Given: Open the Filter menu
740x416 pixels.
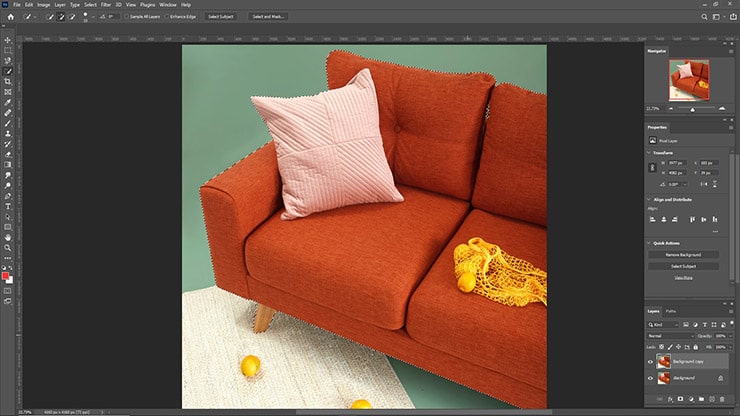Looking at the screenshot, I should coord(105,5).
